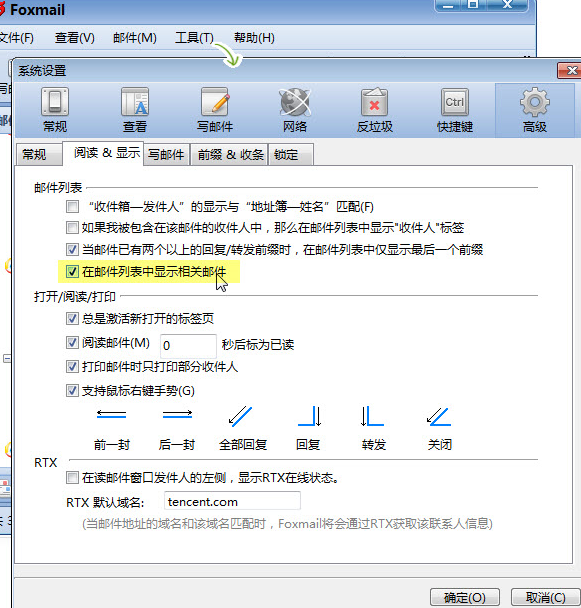Click the 秒后标为已读 label text
Viewport: 581px width, 608px height.
pos(258,345)
